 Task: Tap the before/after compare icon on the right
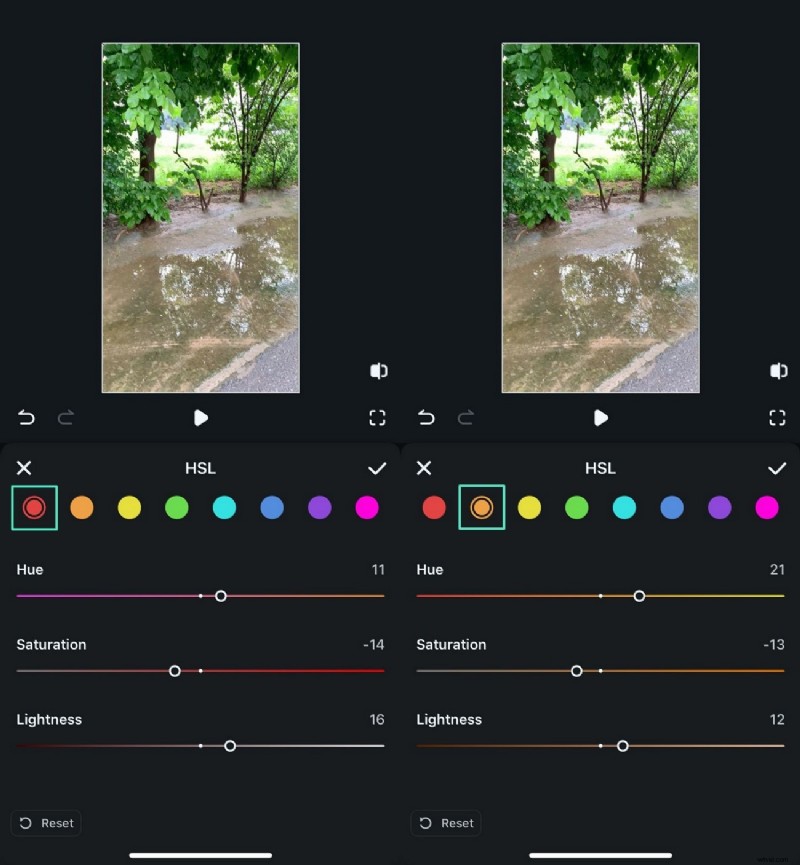778,370
